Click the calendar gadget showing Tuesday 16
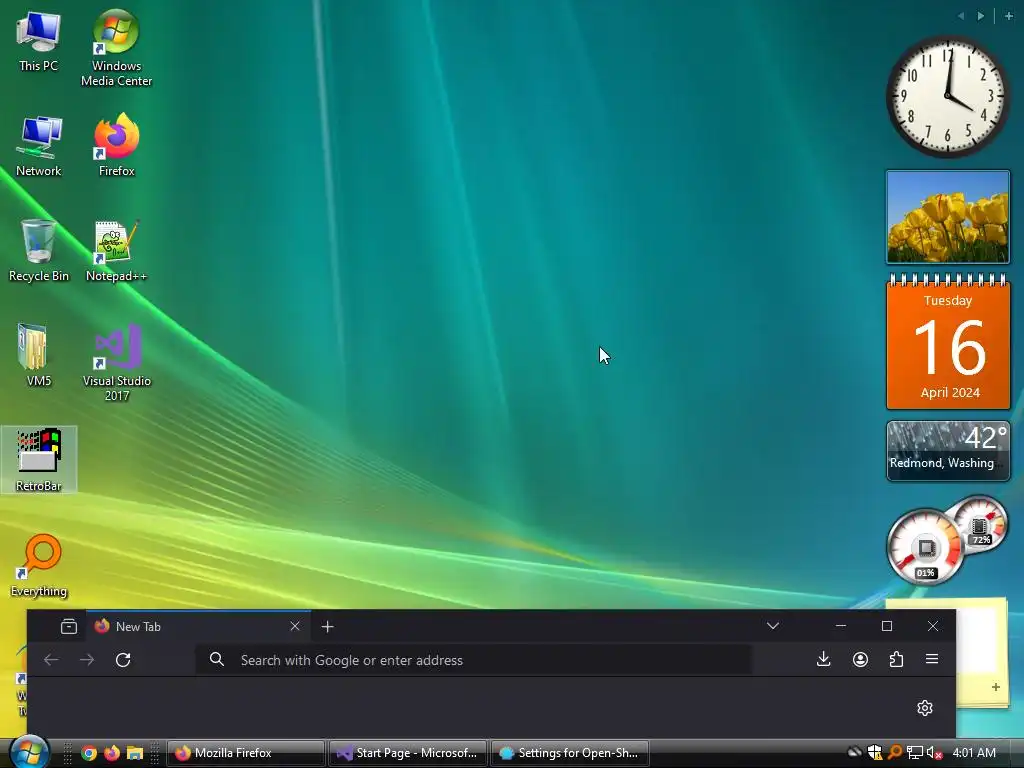Screen dimensions: 1024x768 [948, 342]
